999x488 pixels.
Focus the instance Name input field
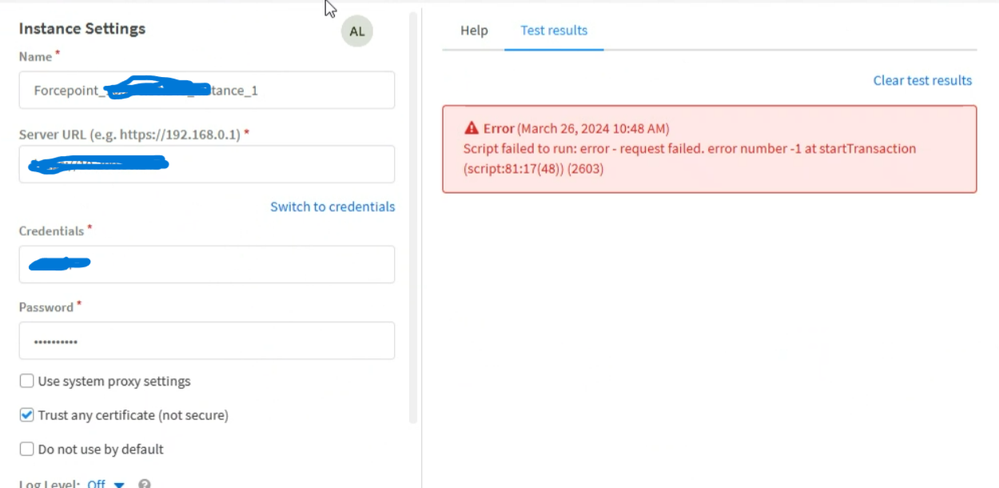pos(207,90)
